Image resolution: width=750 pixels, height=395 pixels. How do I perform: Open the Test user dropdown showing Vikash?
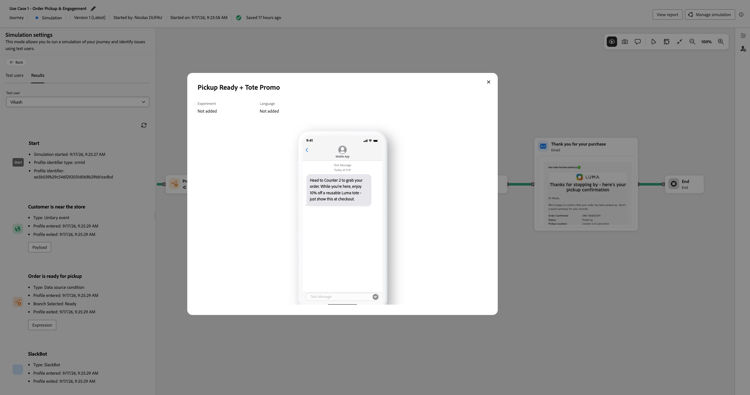77,102
